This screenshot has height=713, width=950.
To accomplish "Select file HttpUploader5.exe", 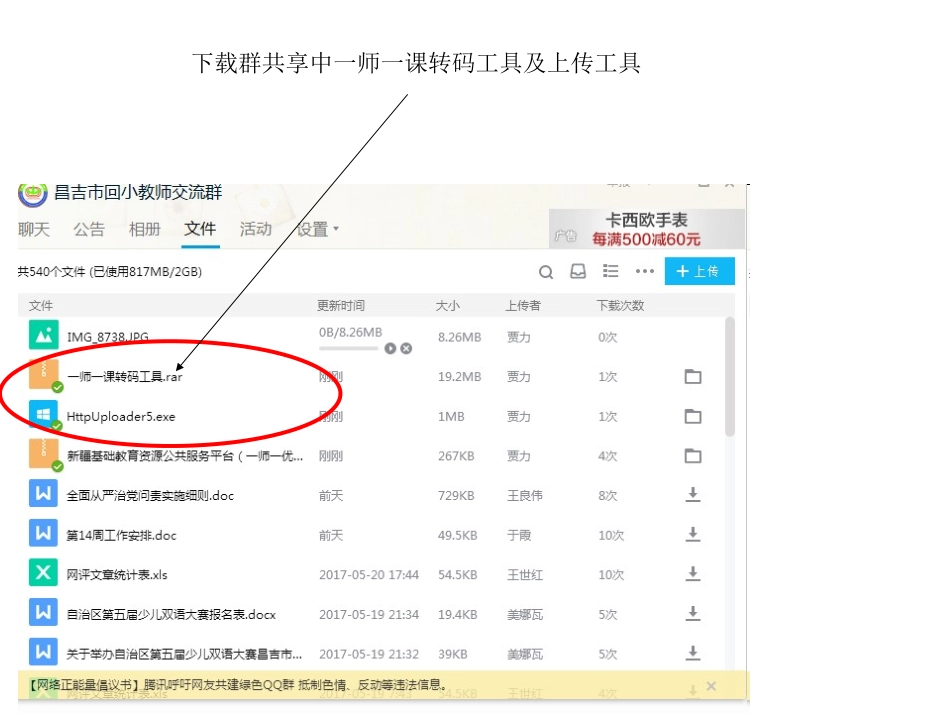I will 121,417.
